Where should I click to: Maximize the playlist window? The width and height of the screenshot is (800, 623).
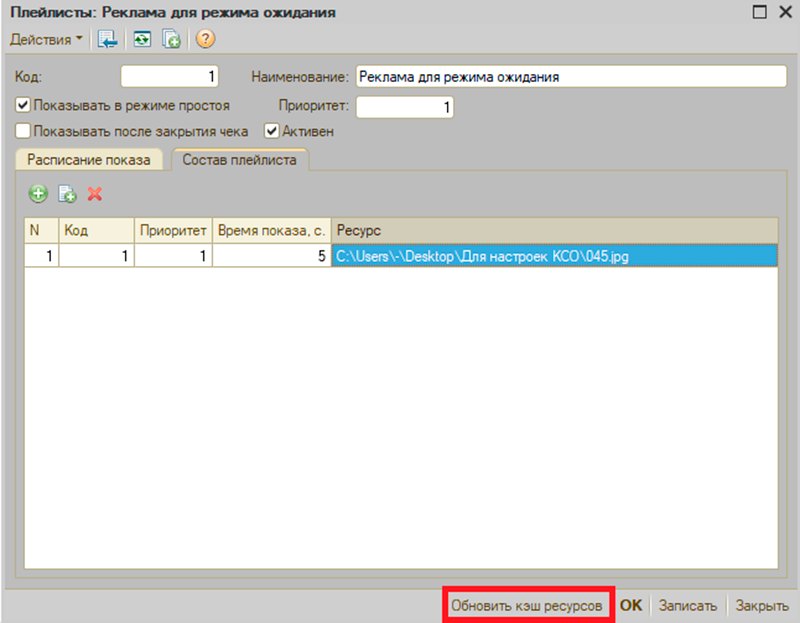click(x=759, y=12)
